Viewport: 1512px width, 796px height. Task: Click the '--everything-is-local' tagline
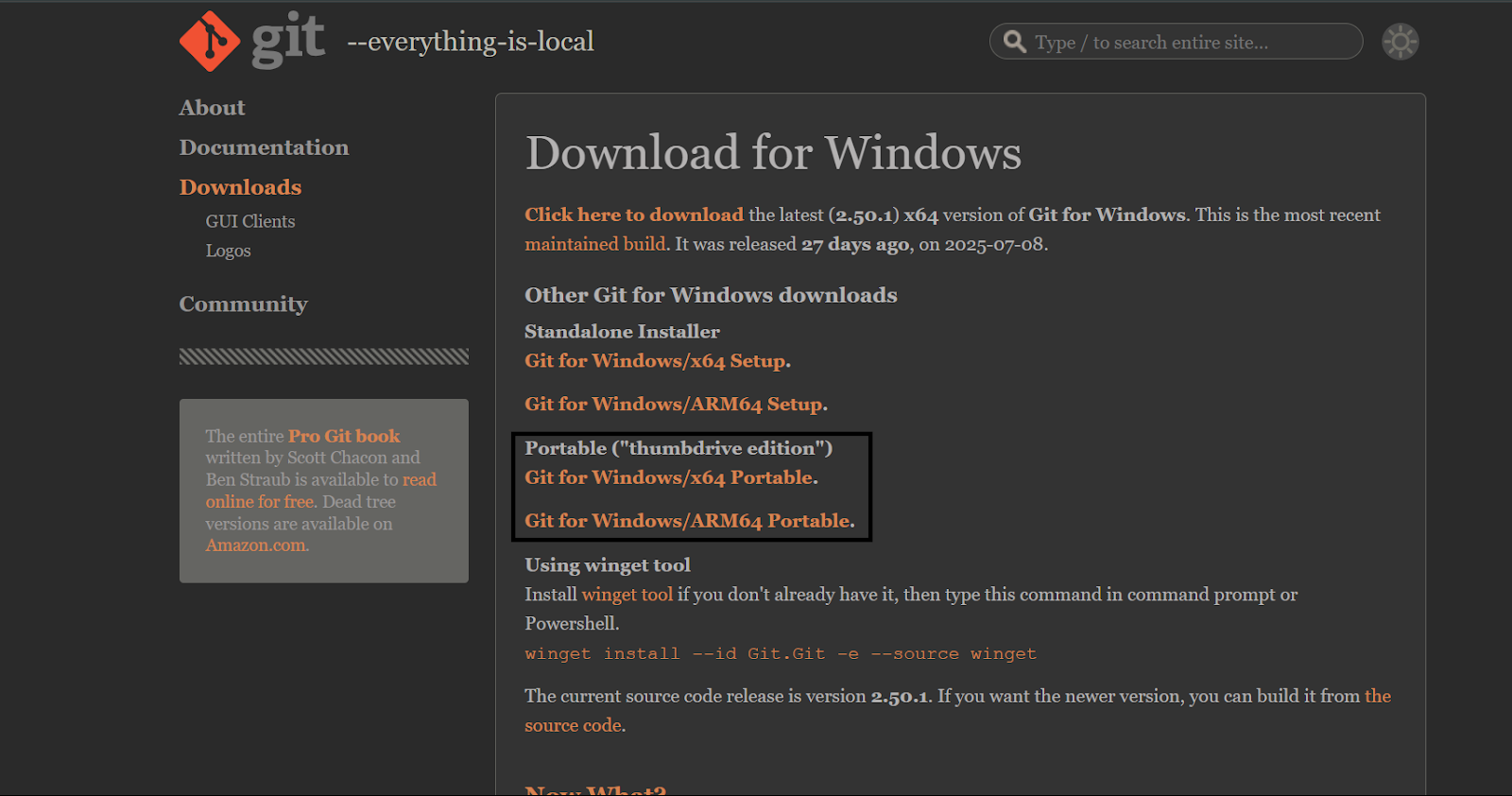pyautogui.click(x=471, y=42)
